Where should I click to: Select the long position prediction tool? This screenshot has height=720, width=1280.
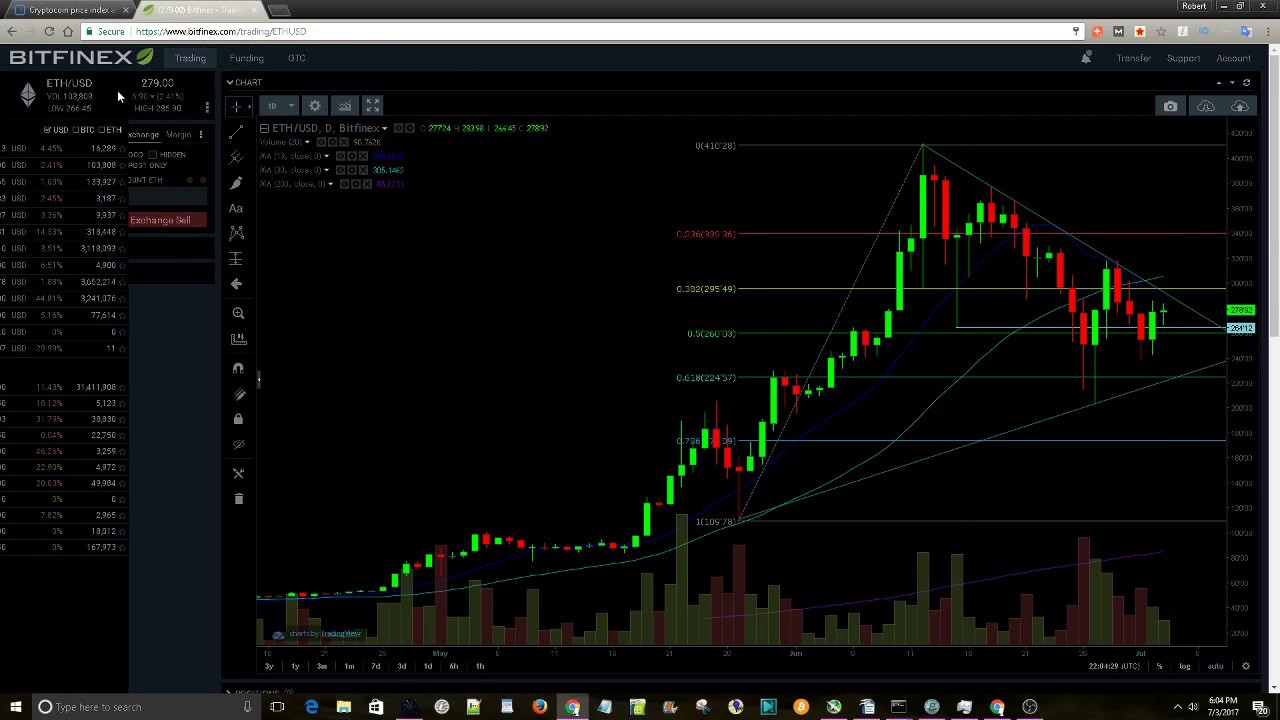point(236,258)
